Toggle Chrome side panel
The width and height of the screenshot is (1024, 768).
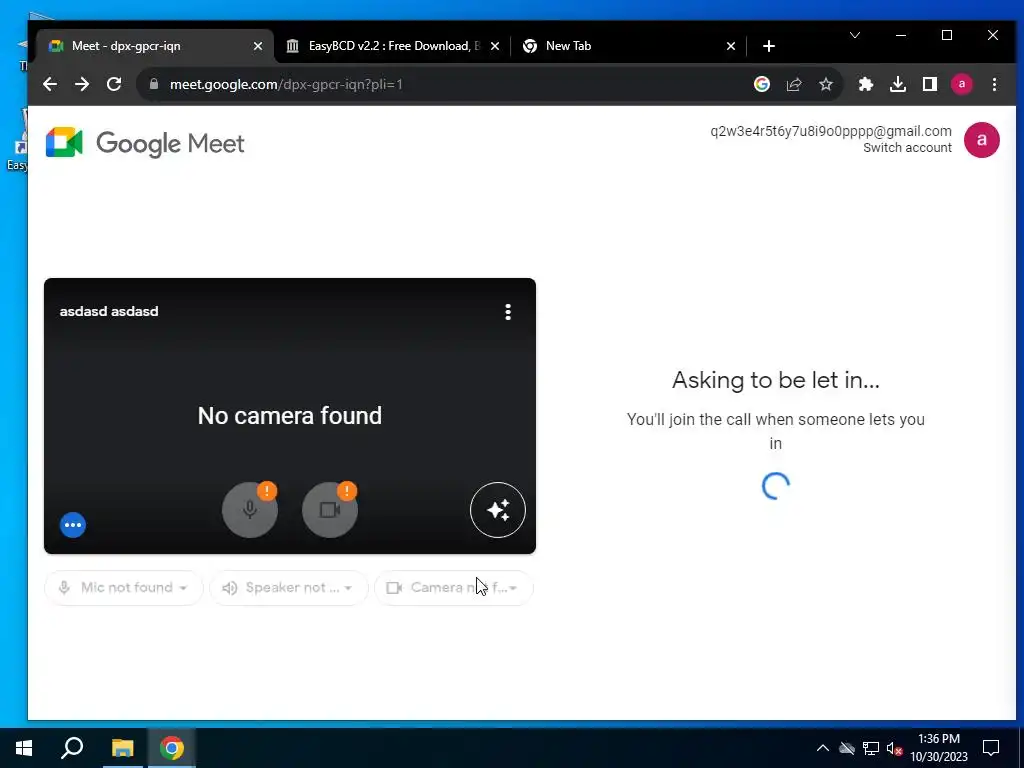tap(930, 84)
